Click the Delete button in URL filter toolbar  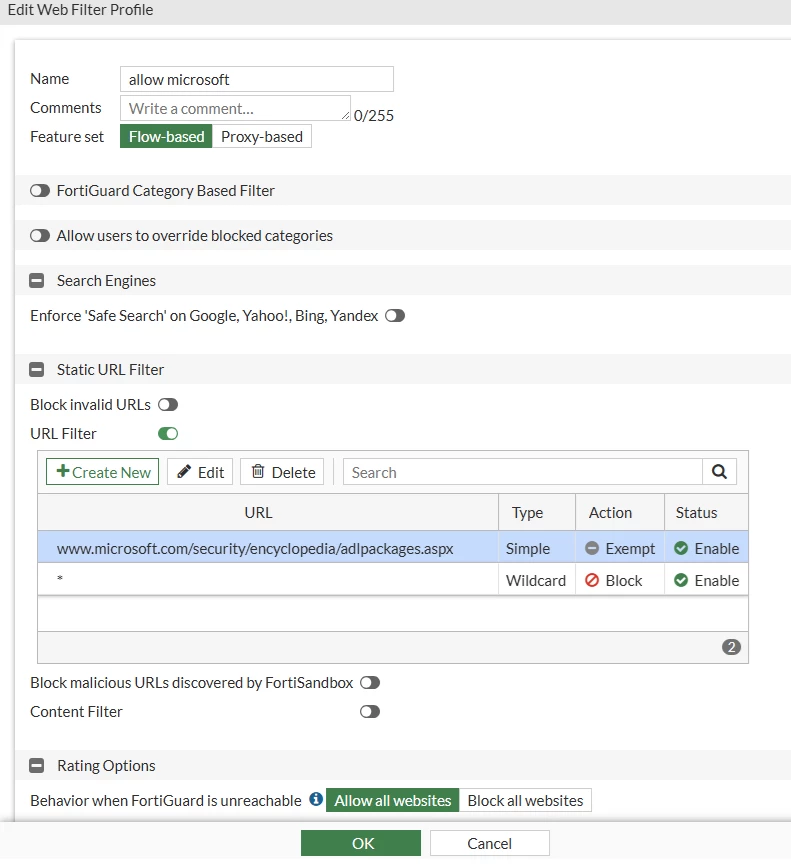click(282, 472)
